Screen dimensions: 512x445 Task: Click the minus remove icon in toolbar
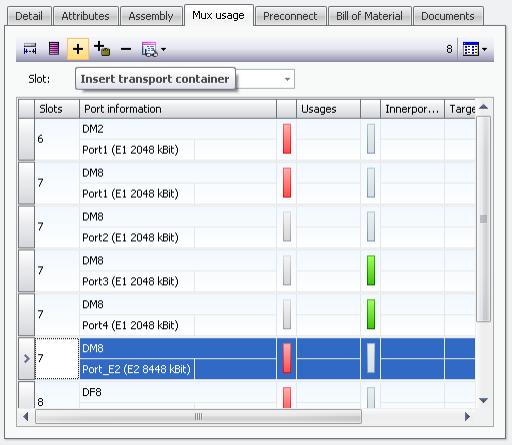(x=126, y=49)
